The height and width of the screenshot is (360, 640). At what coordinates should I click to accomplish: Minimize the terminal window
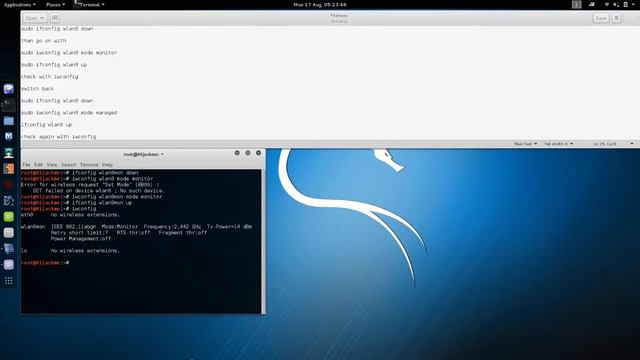pyautogui.click(x=237, y=153)
